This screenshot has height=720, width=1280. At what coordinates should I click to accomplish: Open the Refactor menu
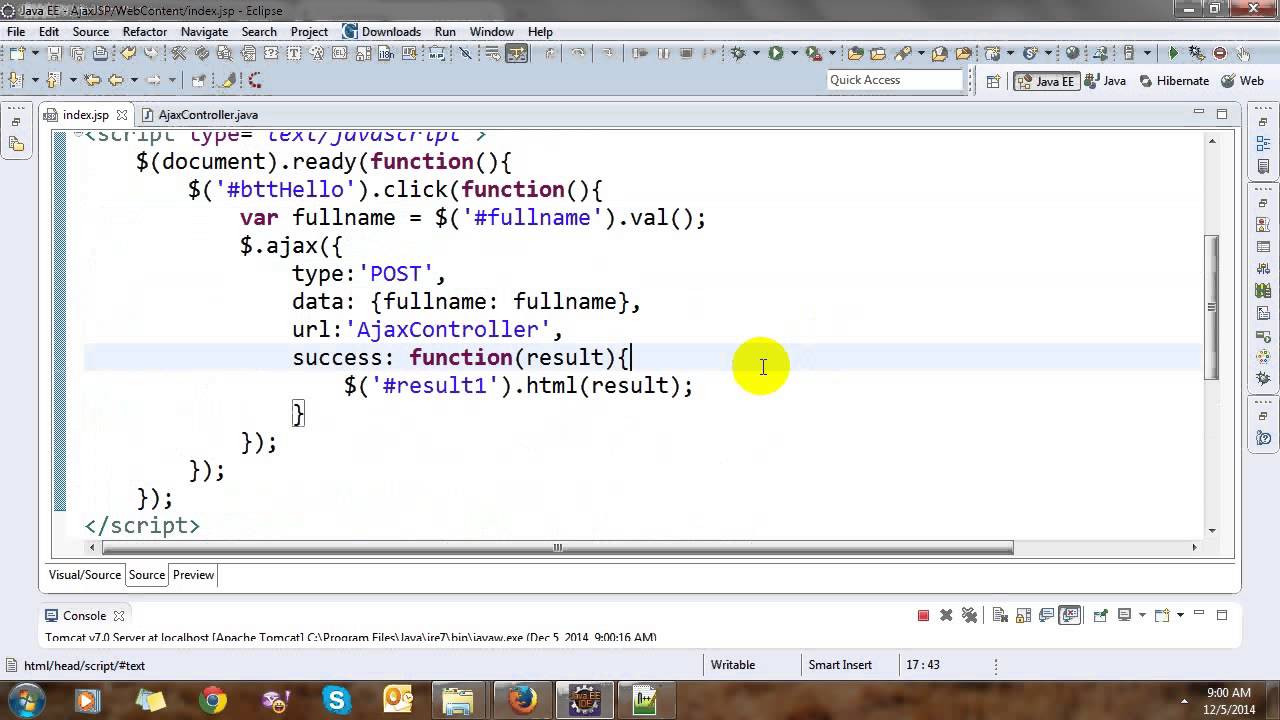(144, 31)
